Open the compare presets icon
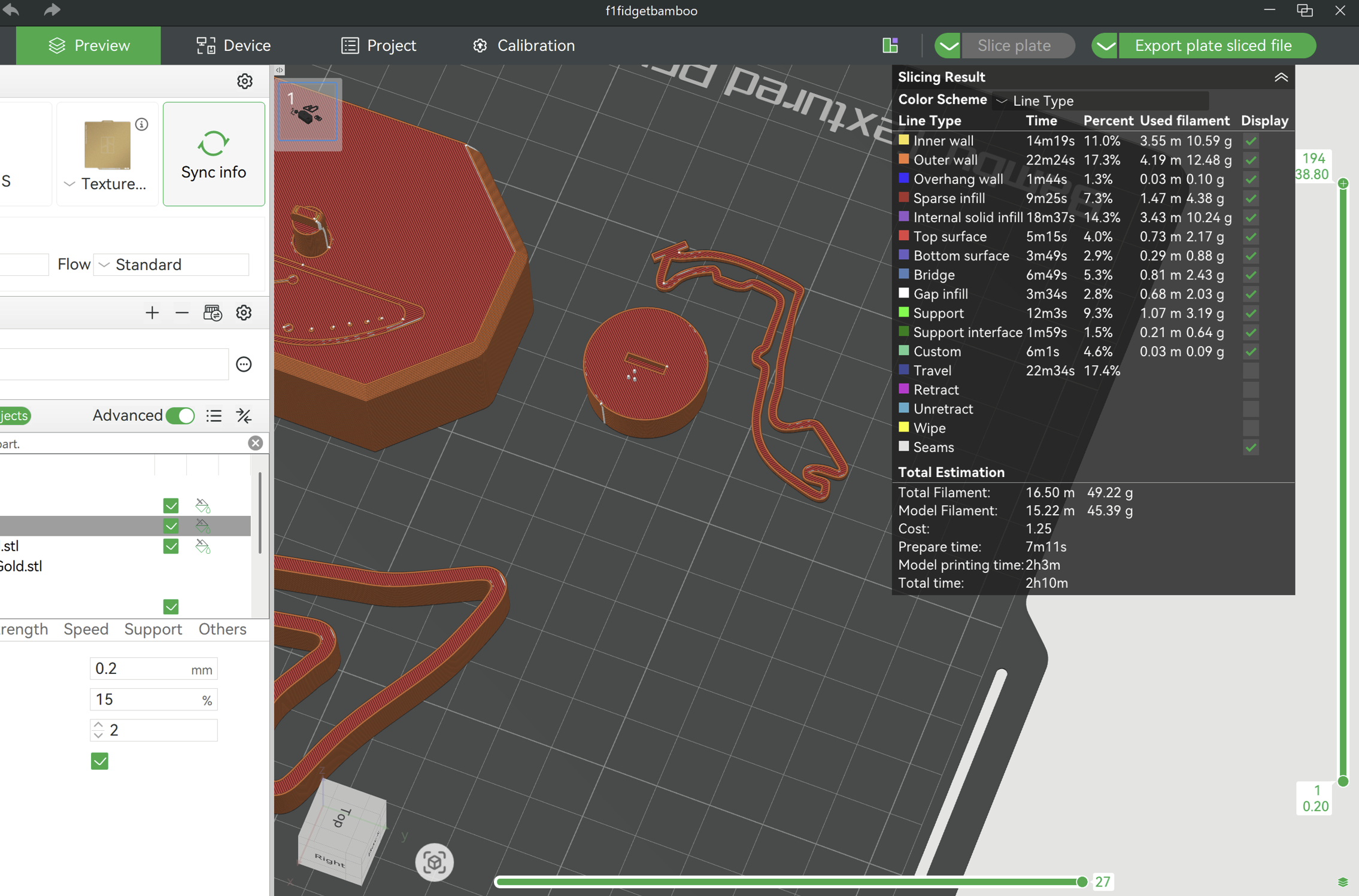Image resolution: width=1359 pixels, height=896 pixels. click(244, 415)
